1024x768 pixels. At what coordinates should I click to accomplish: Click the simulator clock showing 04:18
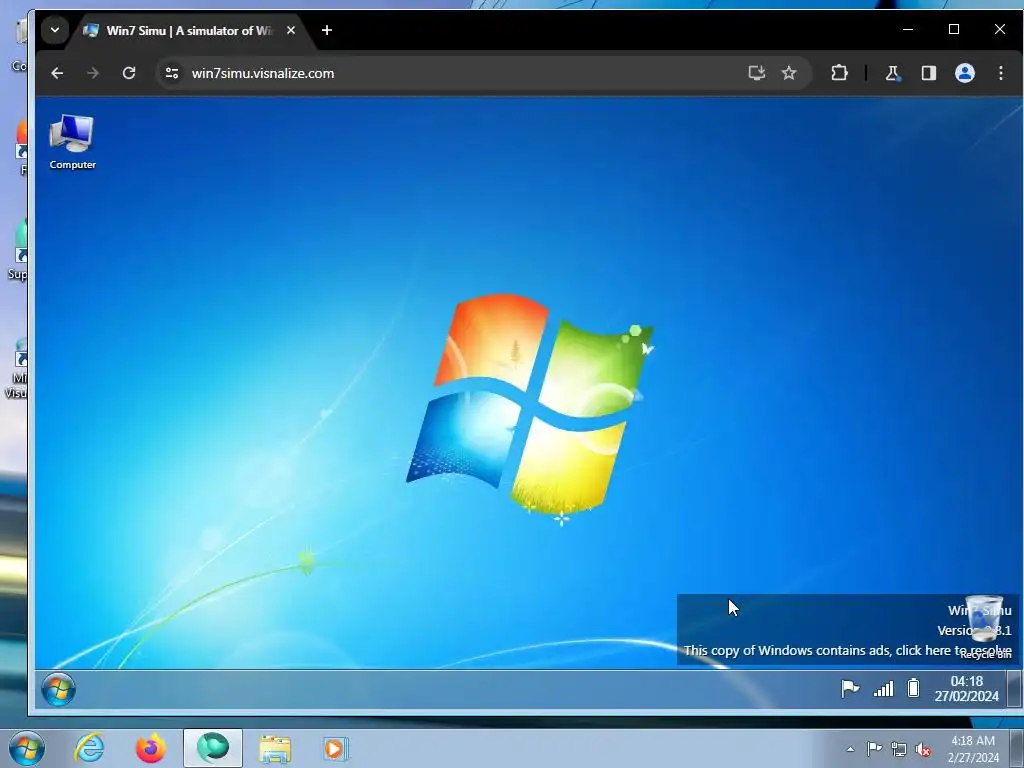[x=967, y=688]
